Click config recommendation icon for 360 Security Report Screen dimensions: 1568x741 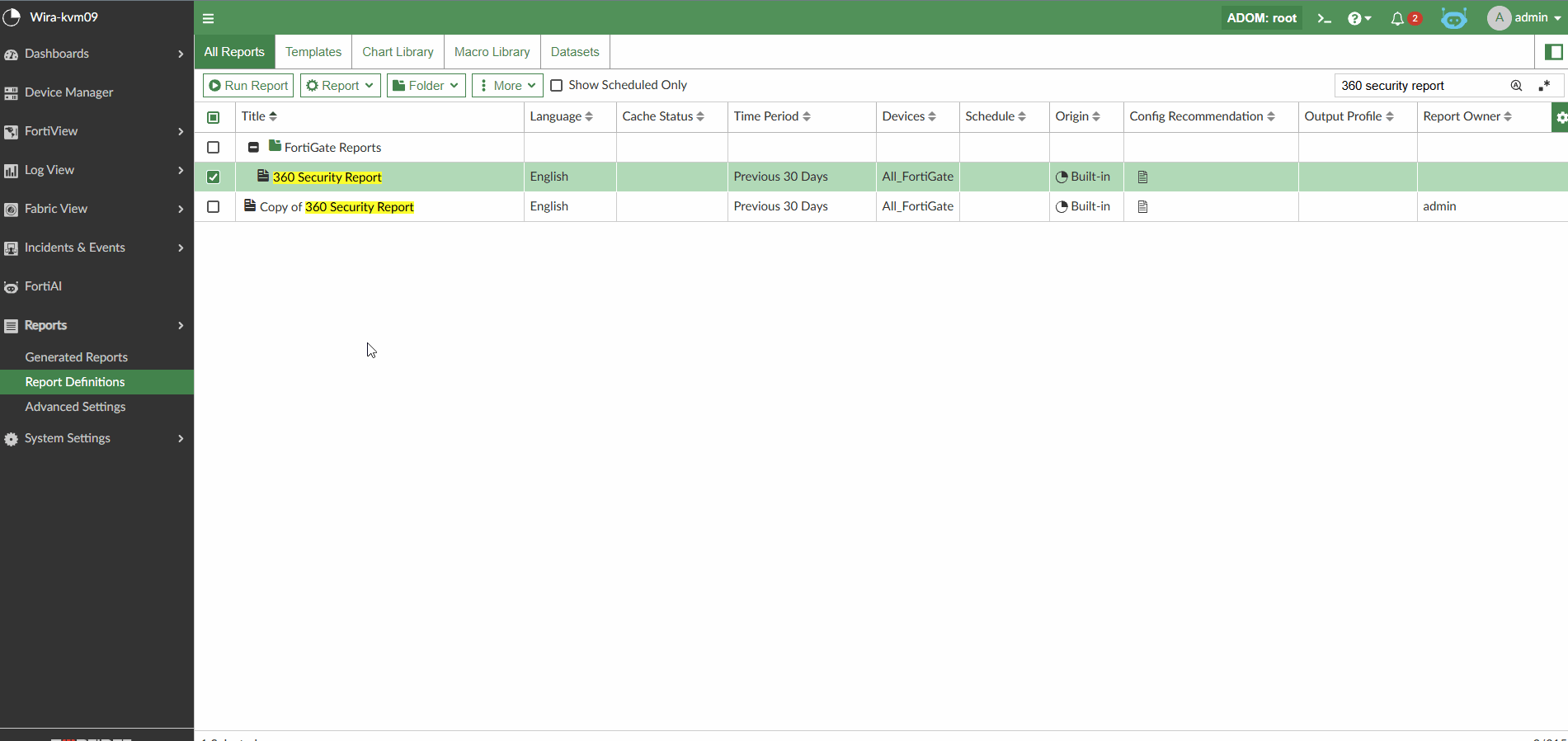click(x=1142, y=177)
